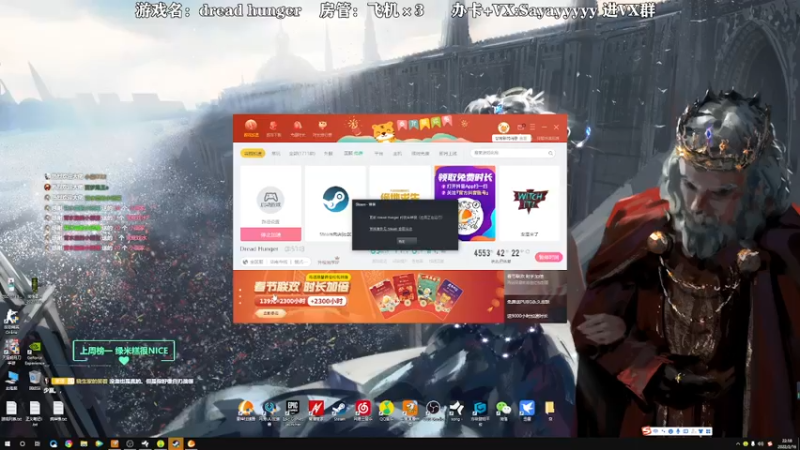
Task: Open the Recycle Bin desktop icon
Action: pyautogui.click(x=34, y=381)
